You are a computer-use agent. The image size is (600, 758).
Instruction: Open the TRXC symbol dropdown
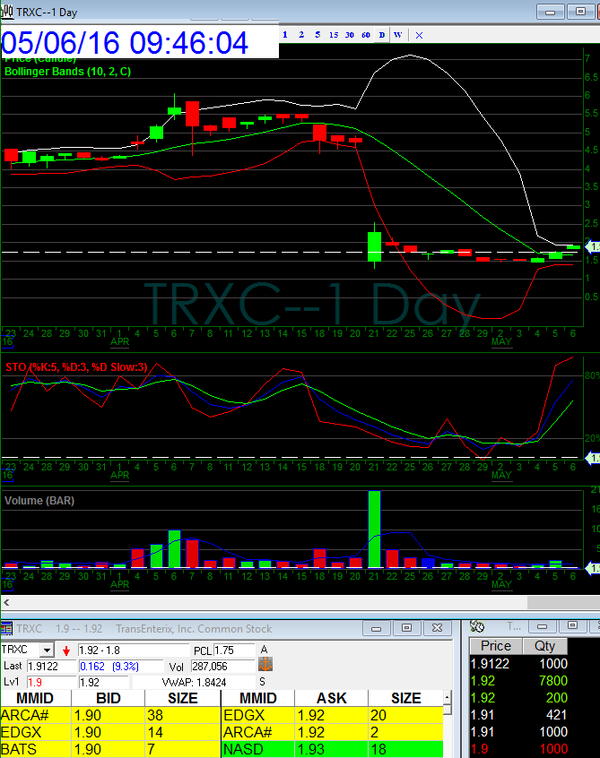coord(46,649)
